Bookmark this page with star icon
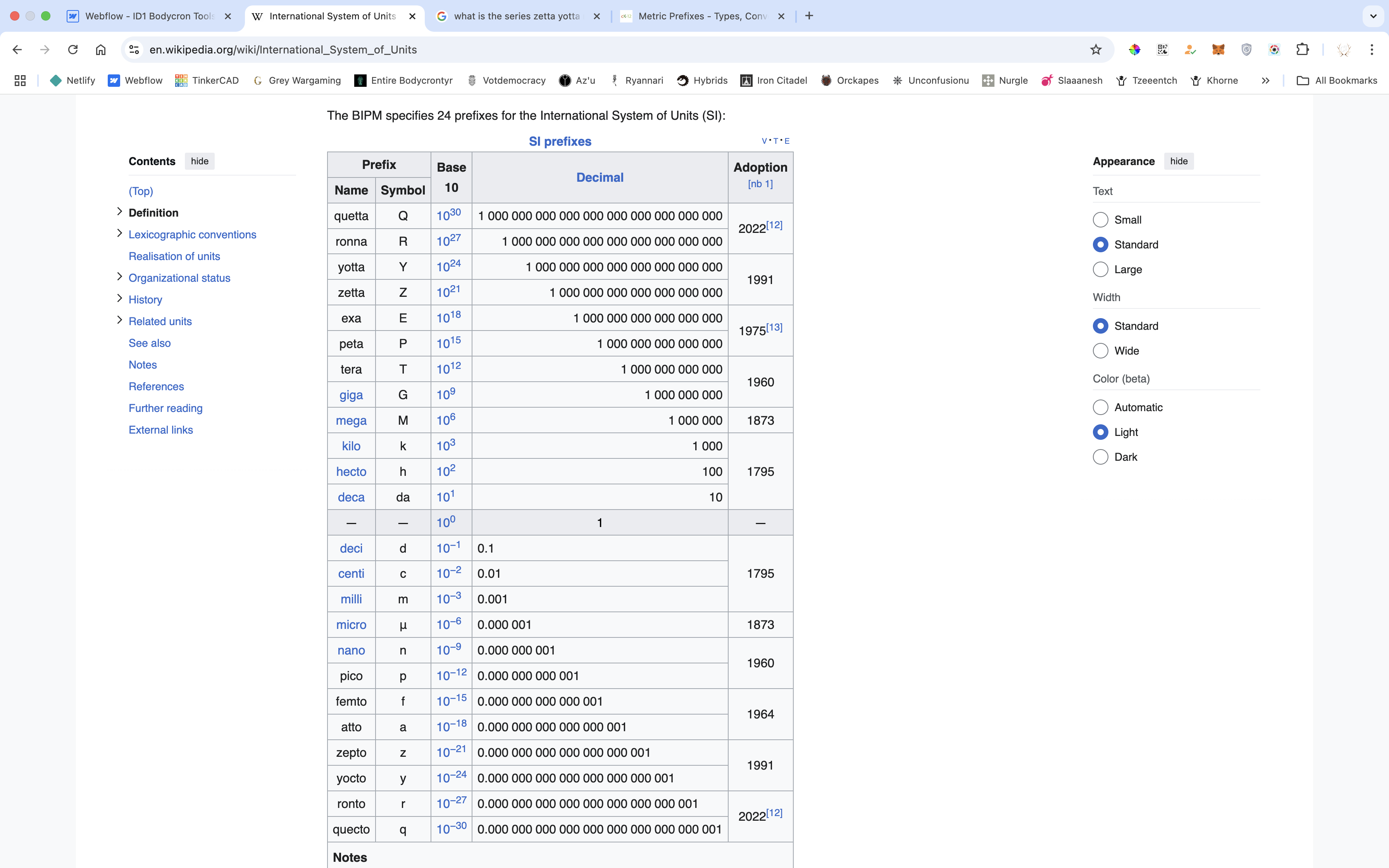Screen dimensions: 1389x868 pos(1096,49)
